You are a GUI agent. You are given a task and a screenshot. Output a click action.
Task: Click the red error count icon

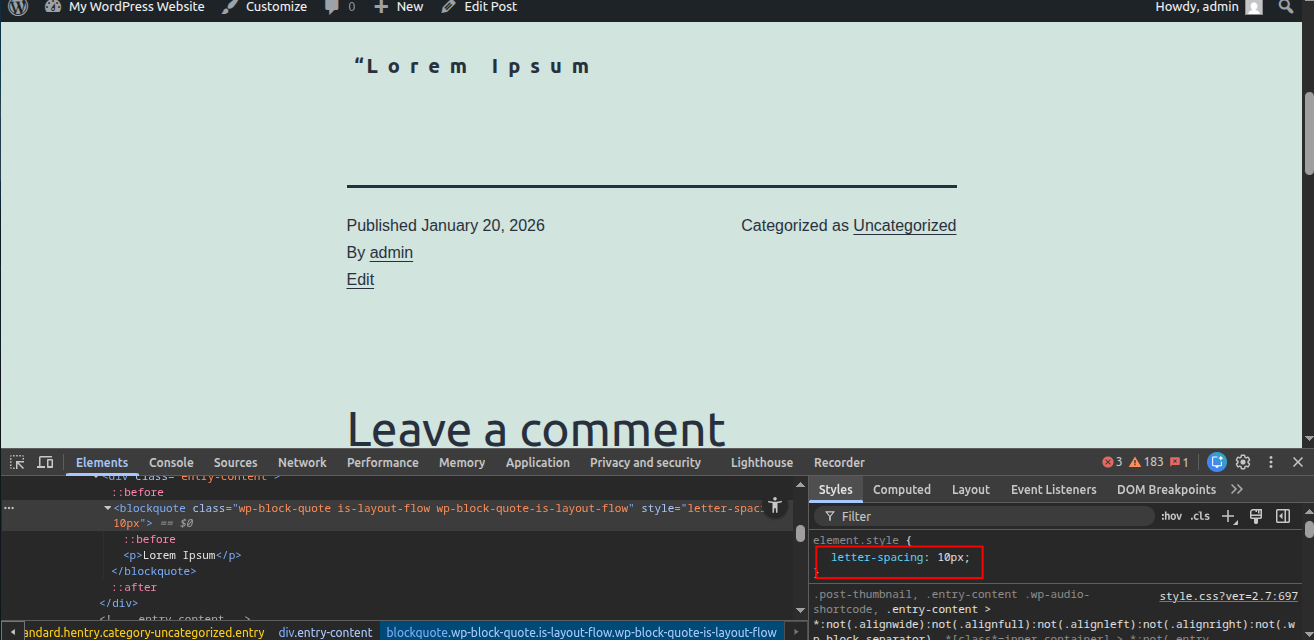point(1111,462)
